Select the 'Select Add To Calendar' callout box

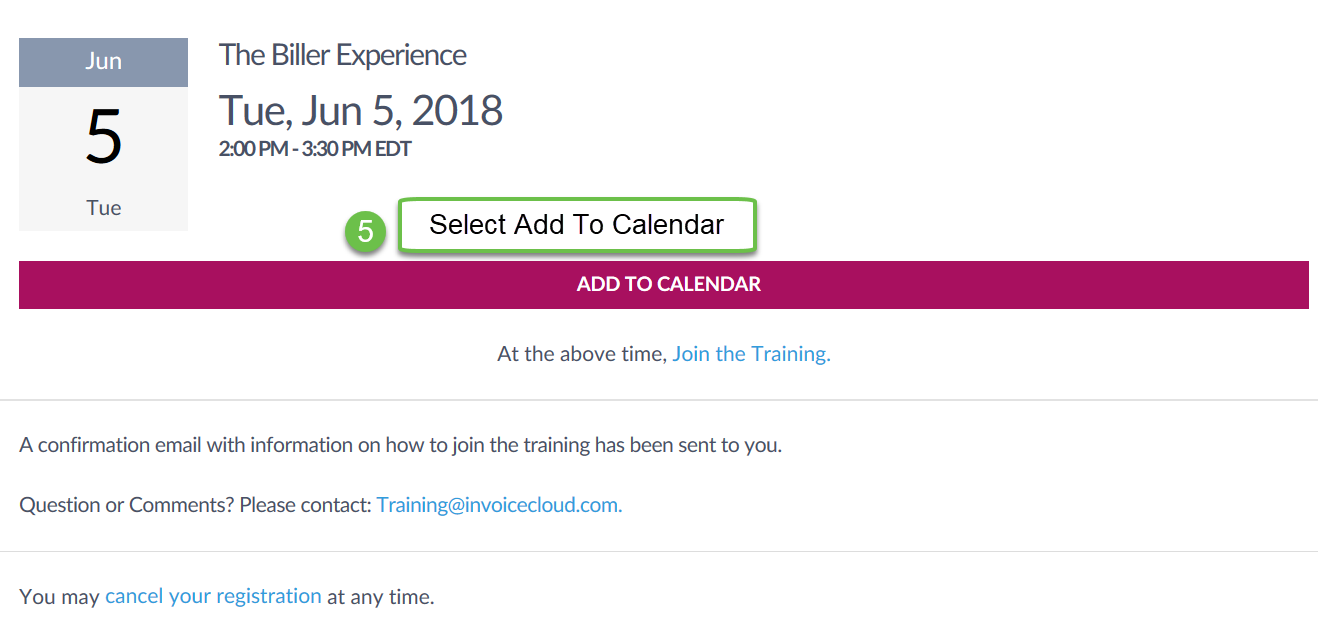(577, 225)
